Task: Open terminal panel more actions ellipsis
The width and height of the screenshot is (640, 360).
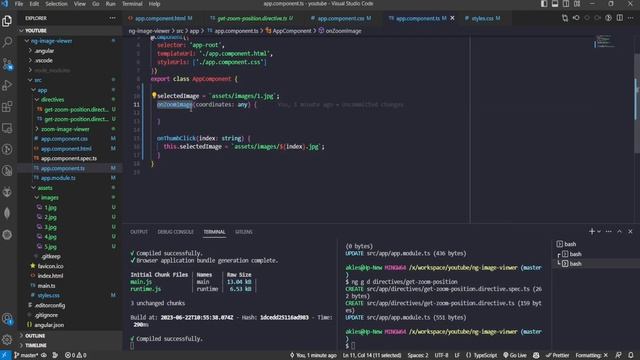Action: pos(609,231)
